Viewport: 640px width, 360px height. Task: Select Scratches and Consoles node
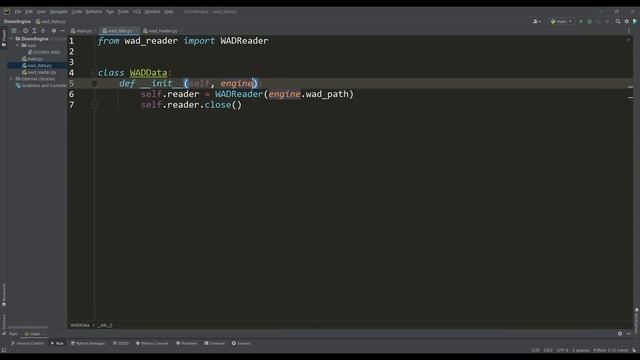coord(41,86)
